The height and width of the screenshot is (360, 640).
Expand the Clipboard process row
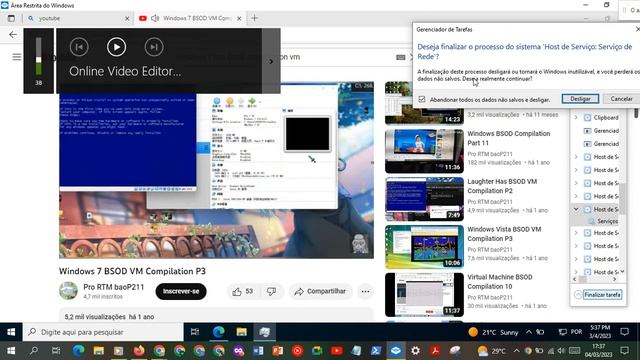pyautogui.click(x=576, y=118)
